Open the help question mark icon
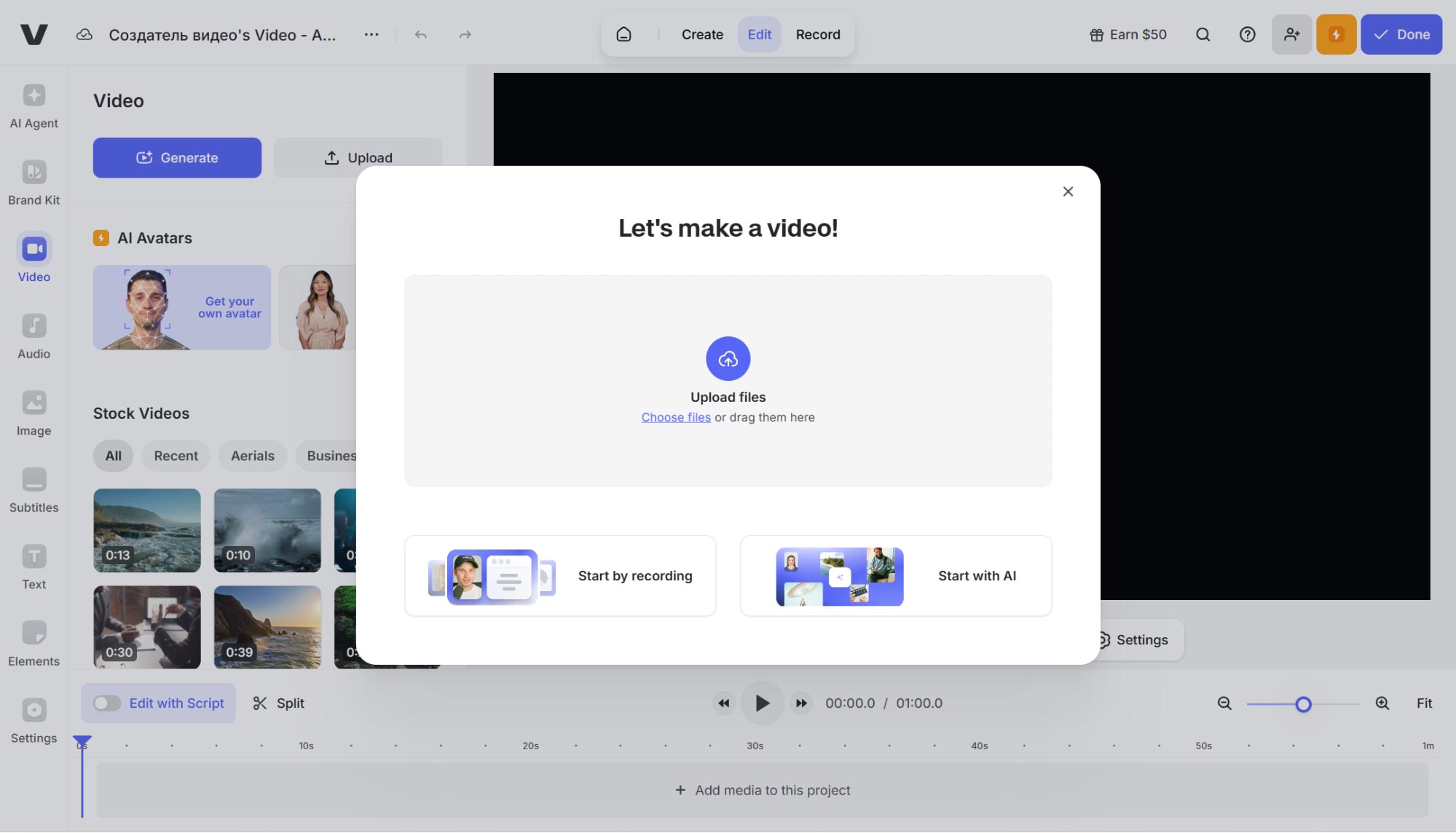This screenshot has width=1456, height=833. point(1247,34)
